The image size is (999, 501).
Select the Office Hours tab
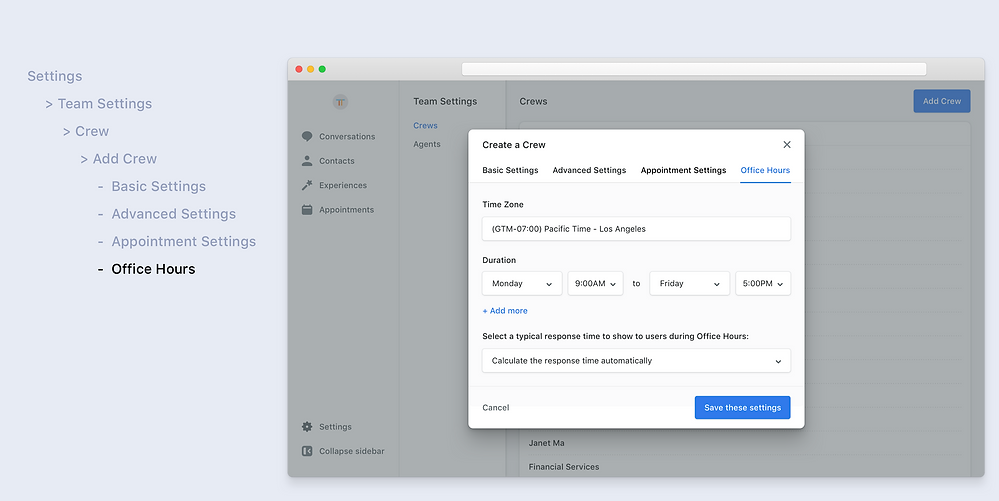click(x=765, y=170)
